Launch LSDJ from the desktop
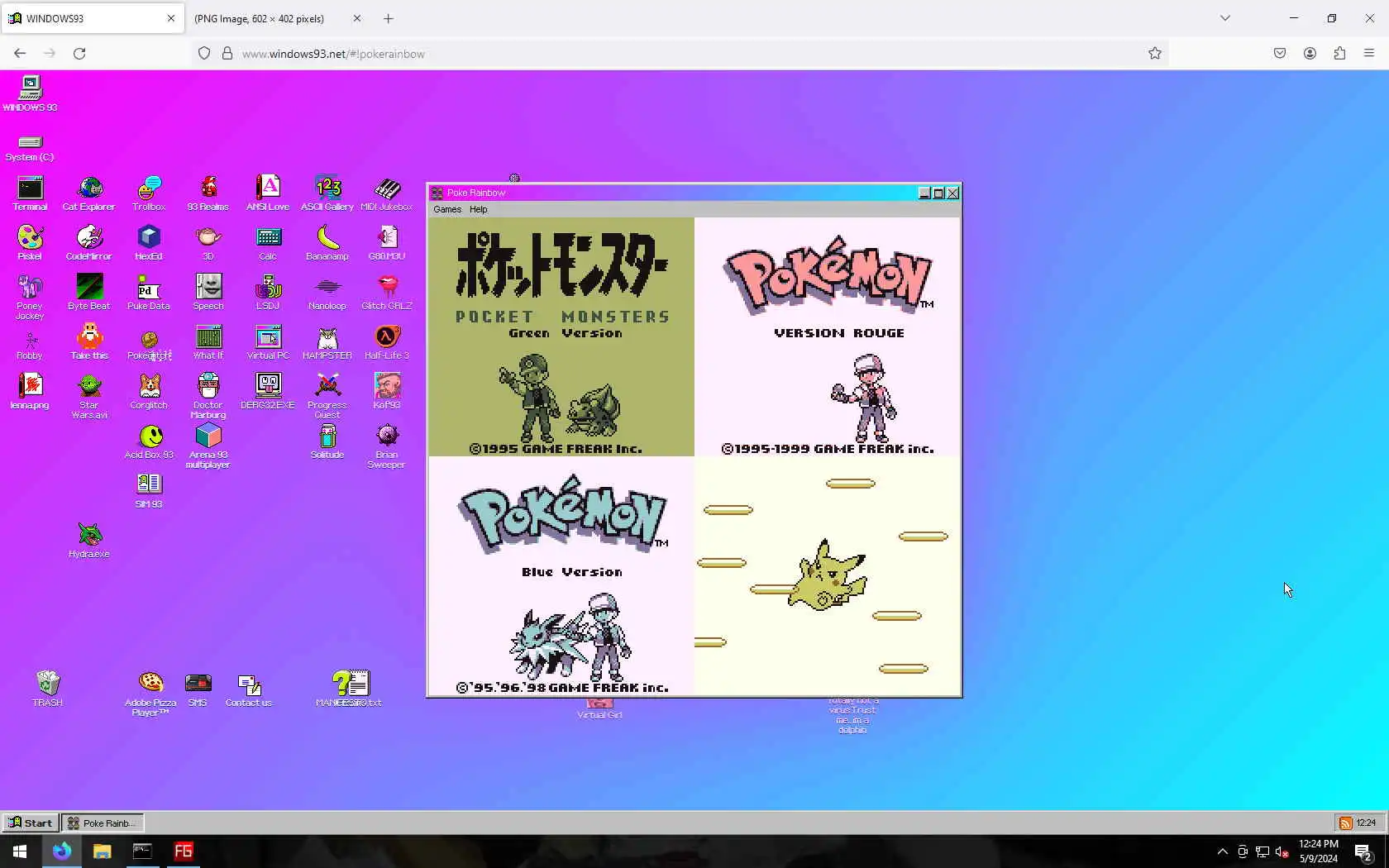This screenshot has height=868, width=1389. (x=268, y=293)
